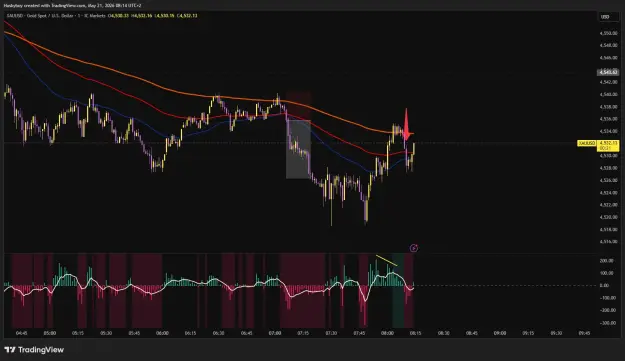Screen dimensions: 625x361
Task: Click the 4,542.00 price scale label
Action: (x=608, y=82)
